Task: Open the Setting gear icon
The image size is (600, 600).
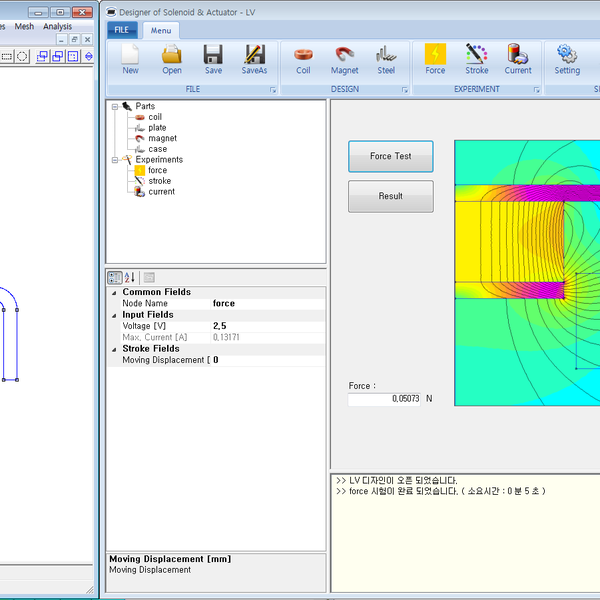Action: (x=567, y=58)
